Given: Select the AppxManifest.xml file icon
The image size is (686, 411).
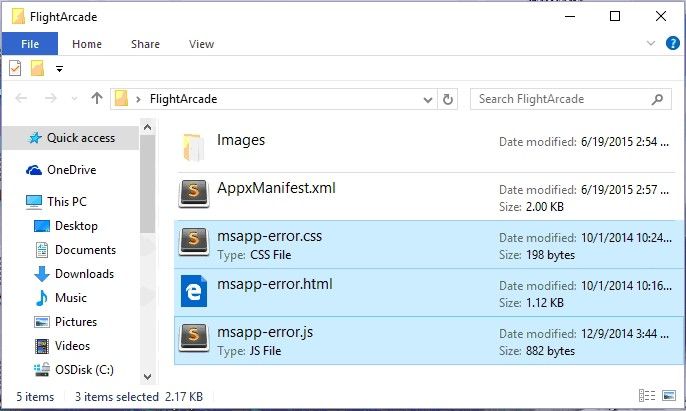Looking at the screenshot, I should pyautogui.click(x=194, y=194).
